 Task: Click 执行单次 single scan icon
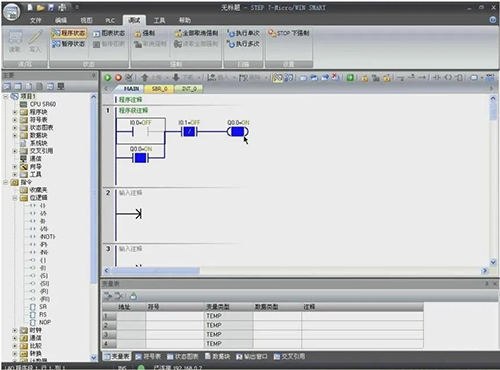(231, 33)
